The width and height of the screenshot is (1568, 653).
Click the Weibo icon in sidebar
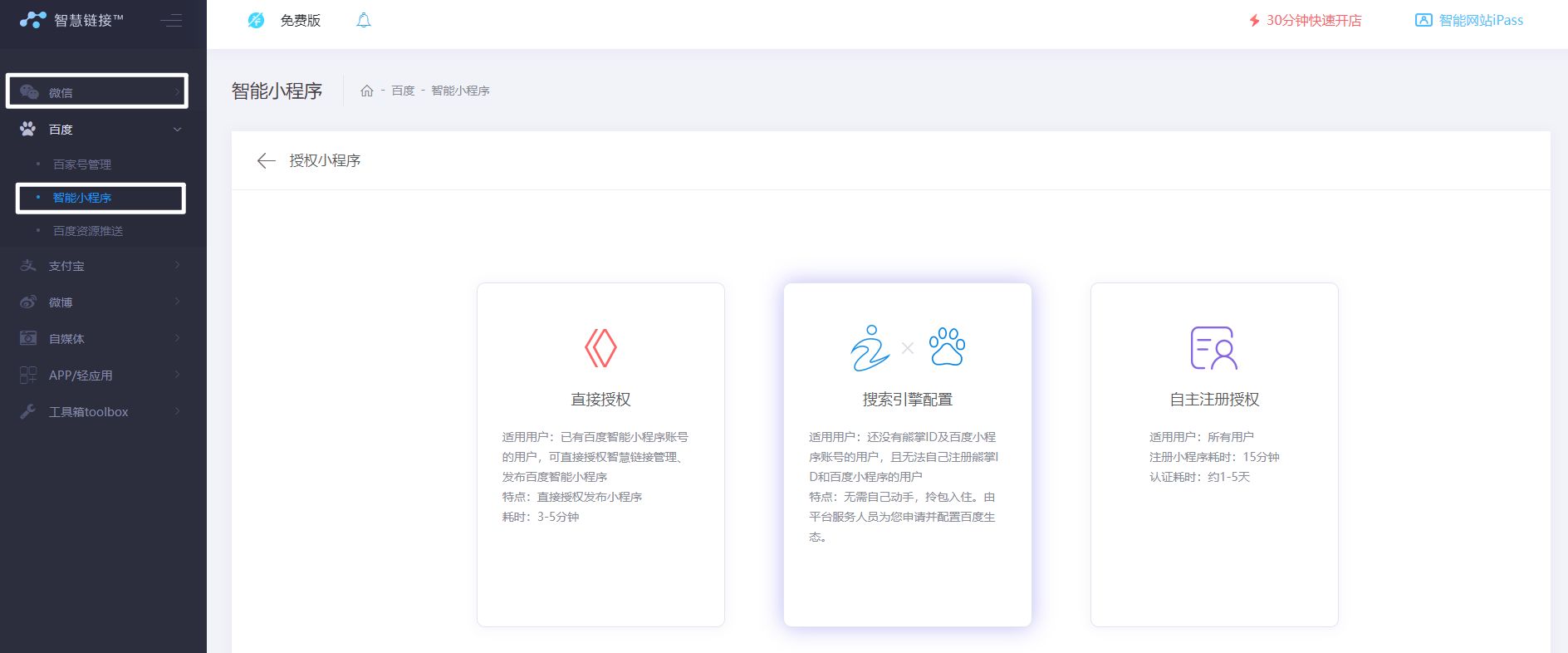pos(28,302)
